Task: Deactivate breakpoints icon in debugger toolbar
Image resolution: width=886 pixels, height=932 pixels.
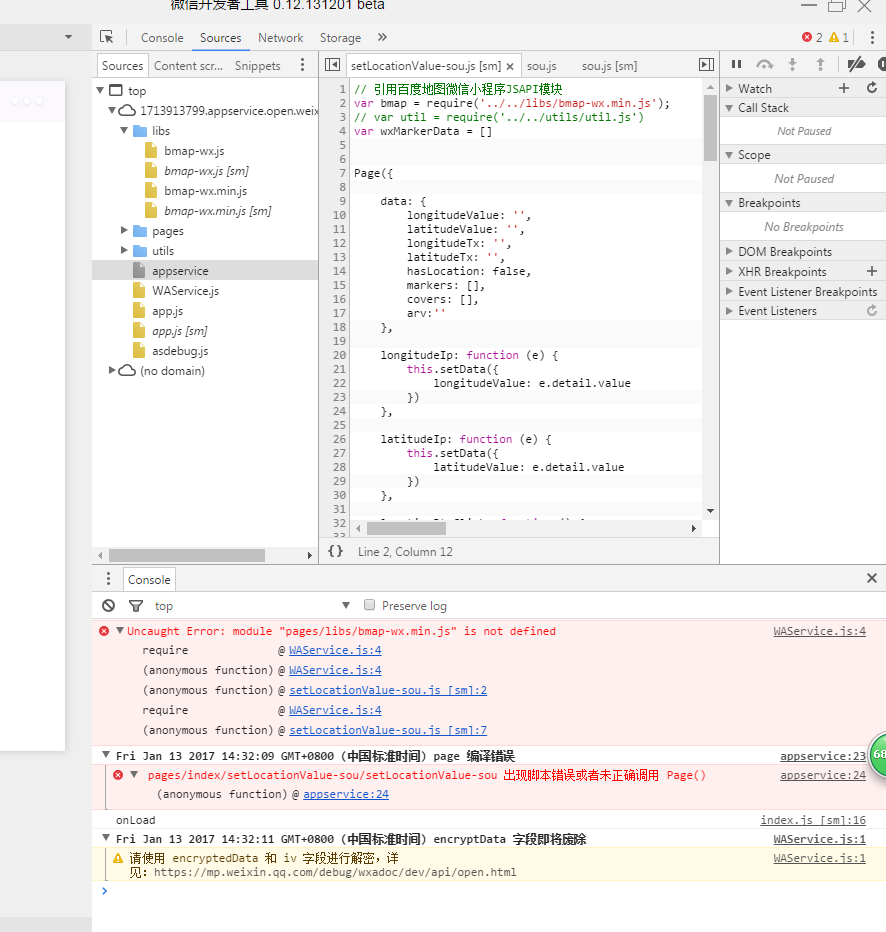Action: (x=855, y=65)
